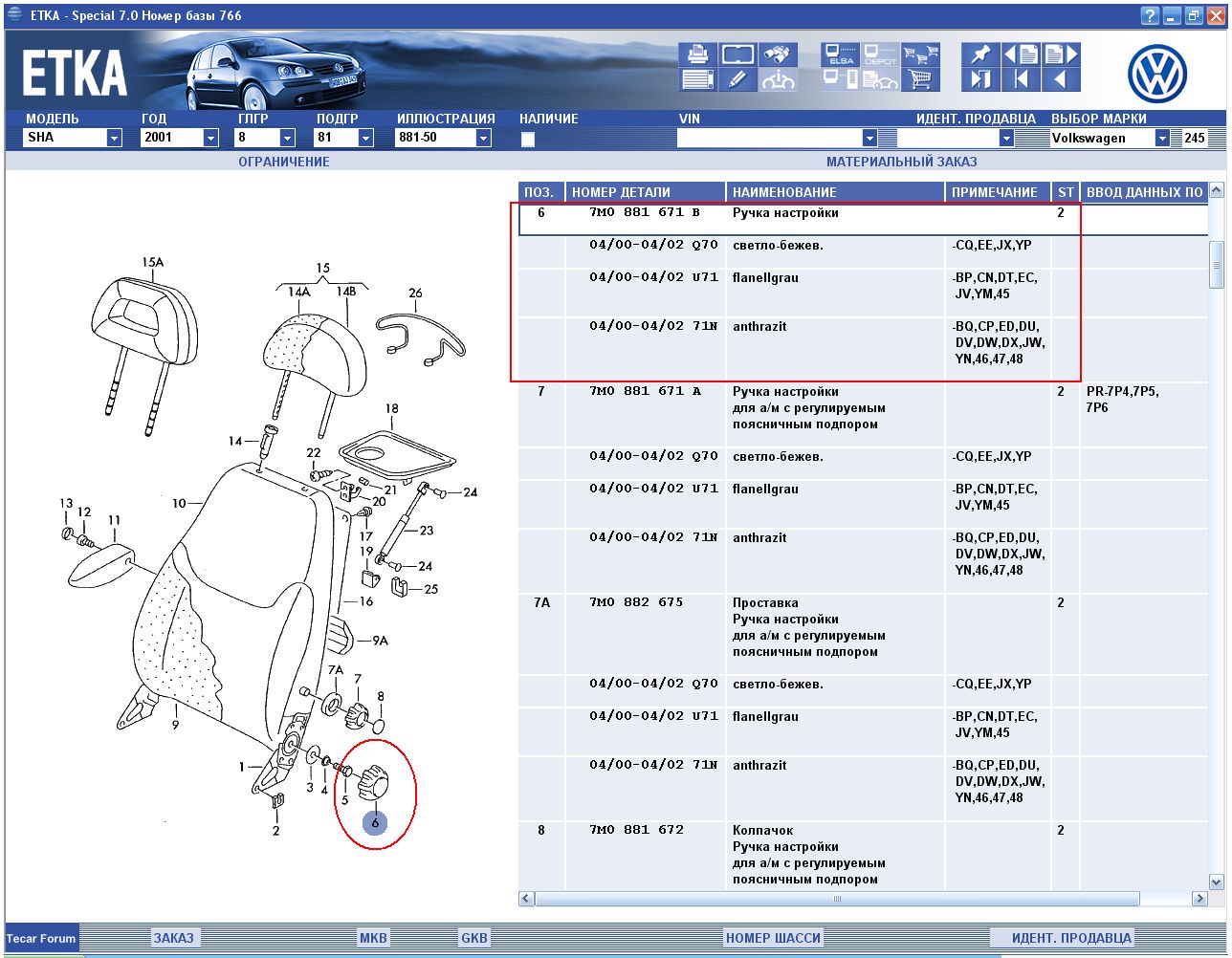The height and width of the screenshot is (958, 1232).
Task: Click the ПРИМЕЧАНИЕ column header
Action: pos(998,192)
